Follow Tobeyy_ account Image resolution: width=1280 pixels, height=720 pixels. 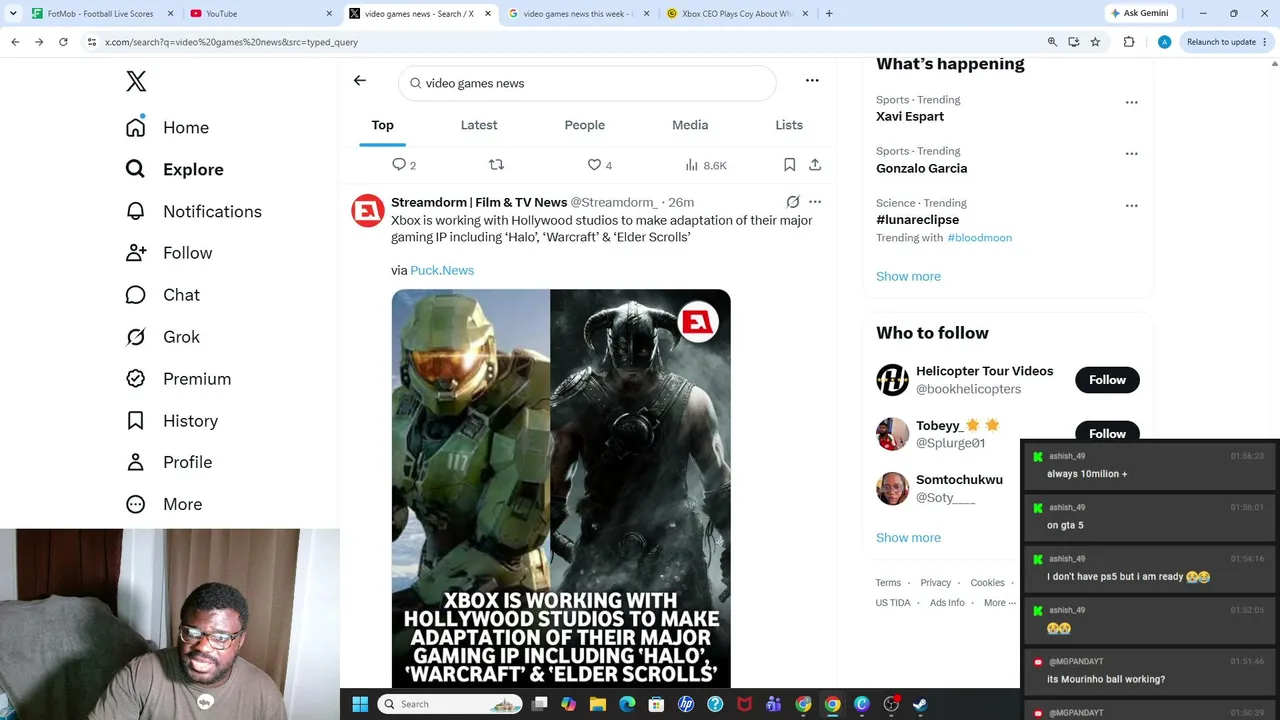[1107, 433]
